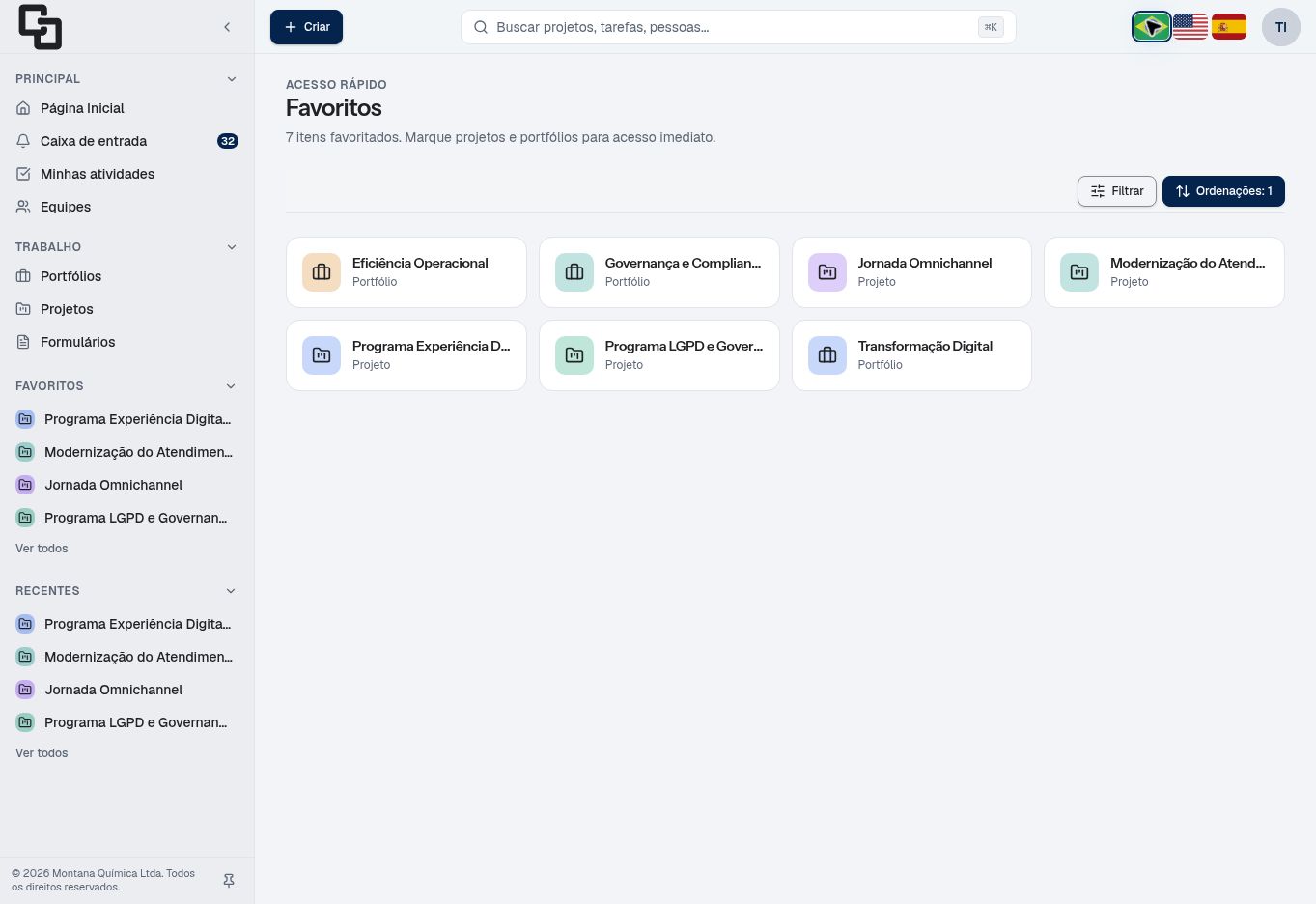Collapse the FAVORITOS sidebar section

pyautogui.click(x=232, y=386)
